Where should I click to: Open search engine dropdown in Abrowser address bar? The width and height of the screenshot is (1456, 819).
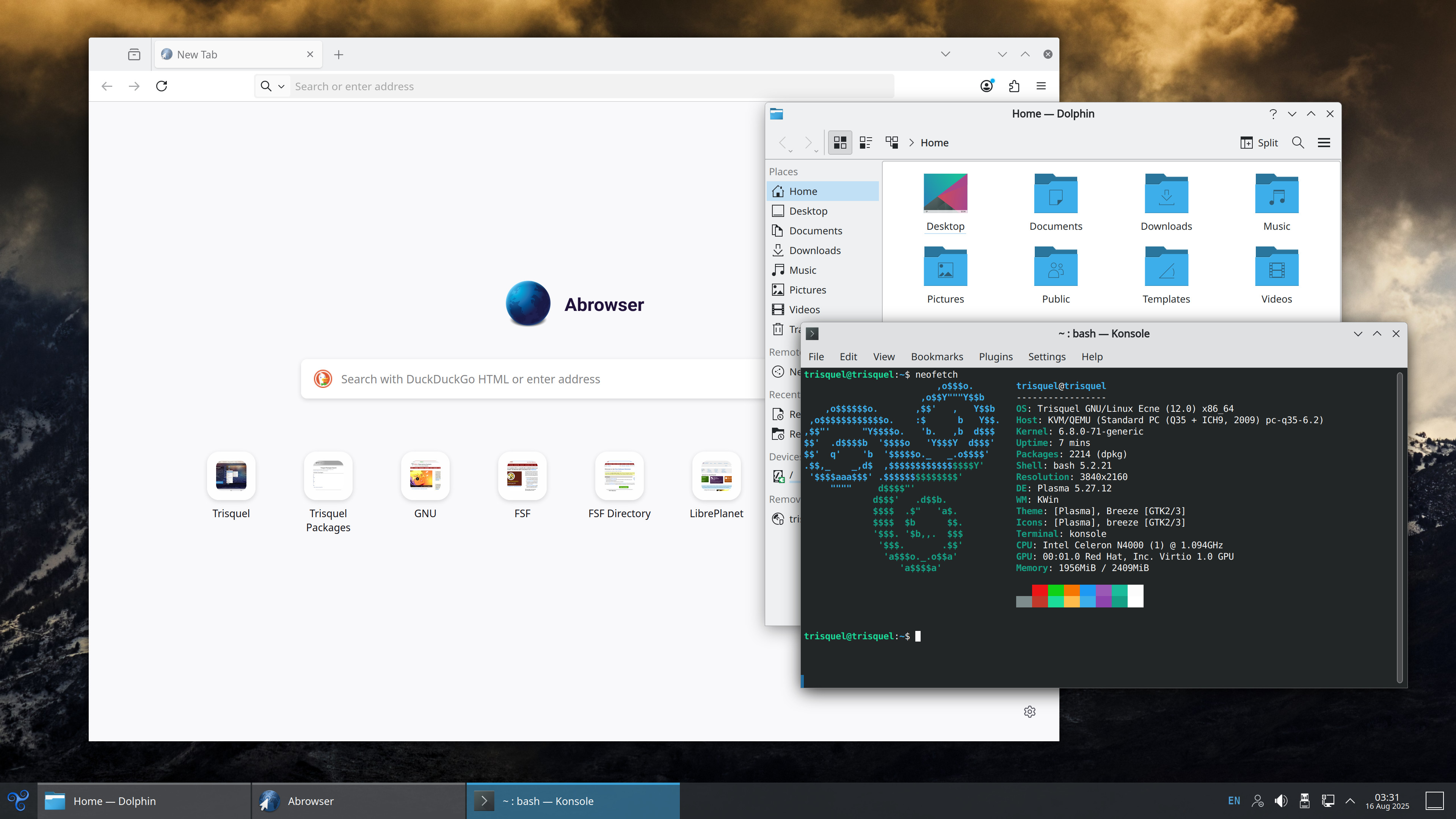click(x=273, y=86)
